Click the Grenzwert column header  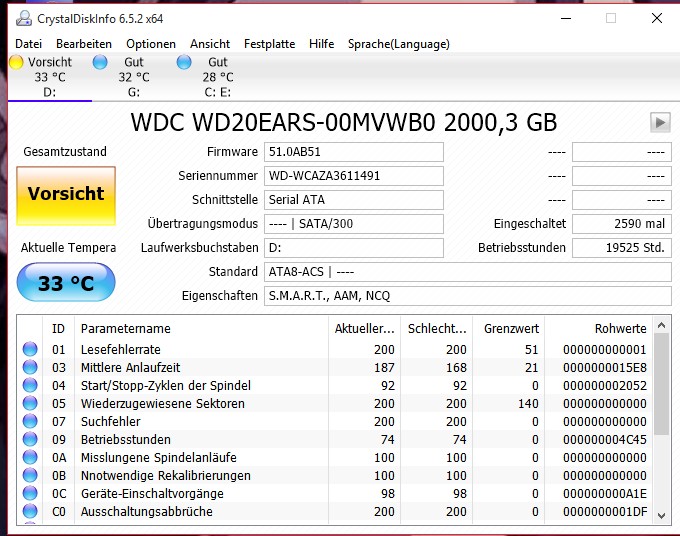pyautogui.click(x=508, y=328)
